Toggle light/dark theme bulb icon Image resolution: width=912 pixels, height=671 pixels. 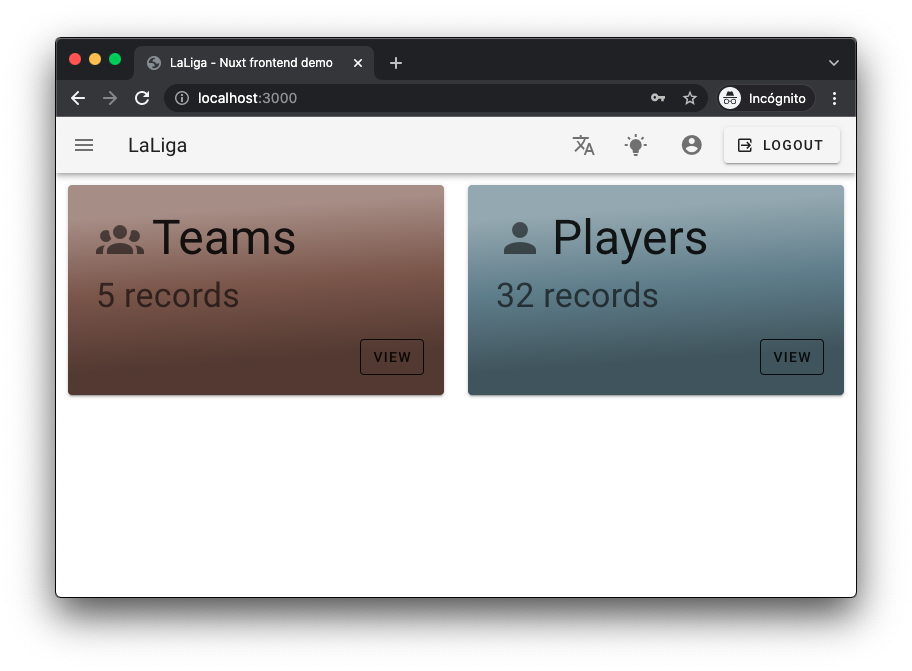coord(636,145)
